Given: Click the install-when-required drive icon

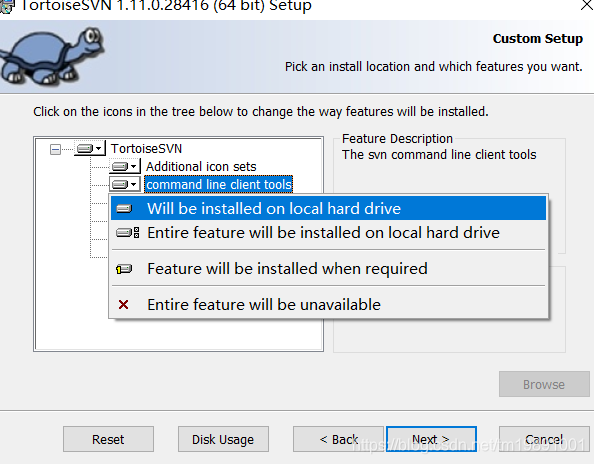Looking at the screenshot, I should [x=124, y=269].
